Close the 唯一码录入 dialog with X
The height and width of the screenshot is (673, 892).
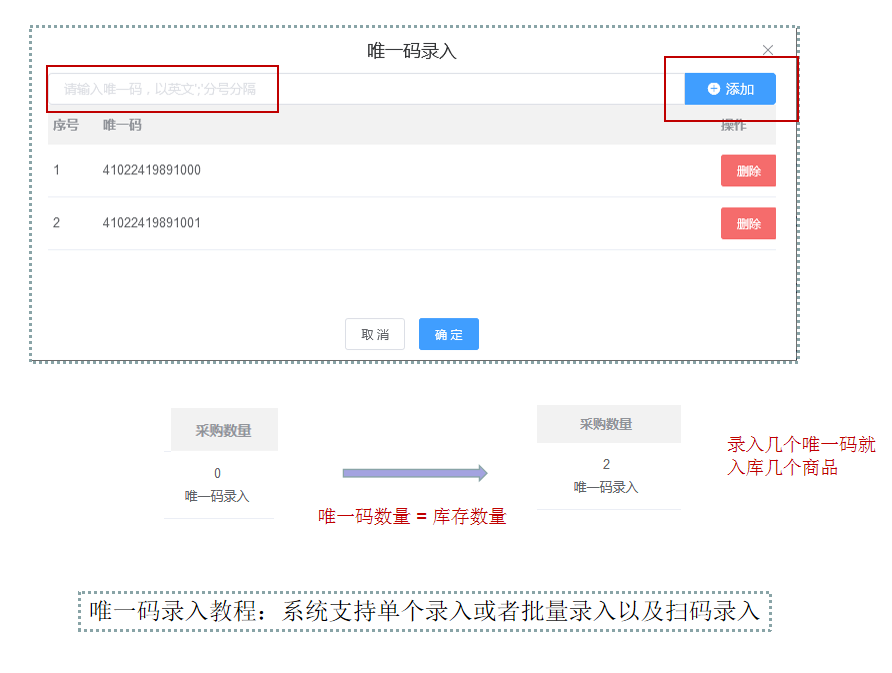(x=767, y=50)
